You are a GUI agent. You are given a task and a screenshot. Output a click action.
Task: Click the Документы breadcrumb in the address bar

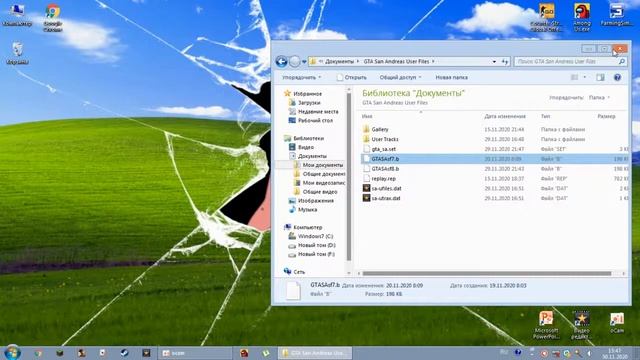click(339, 62)
